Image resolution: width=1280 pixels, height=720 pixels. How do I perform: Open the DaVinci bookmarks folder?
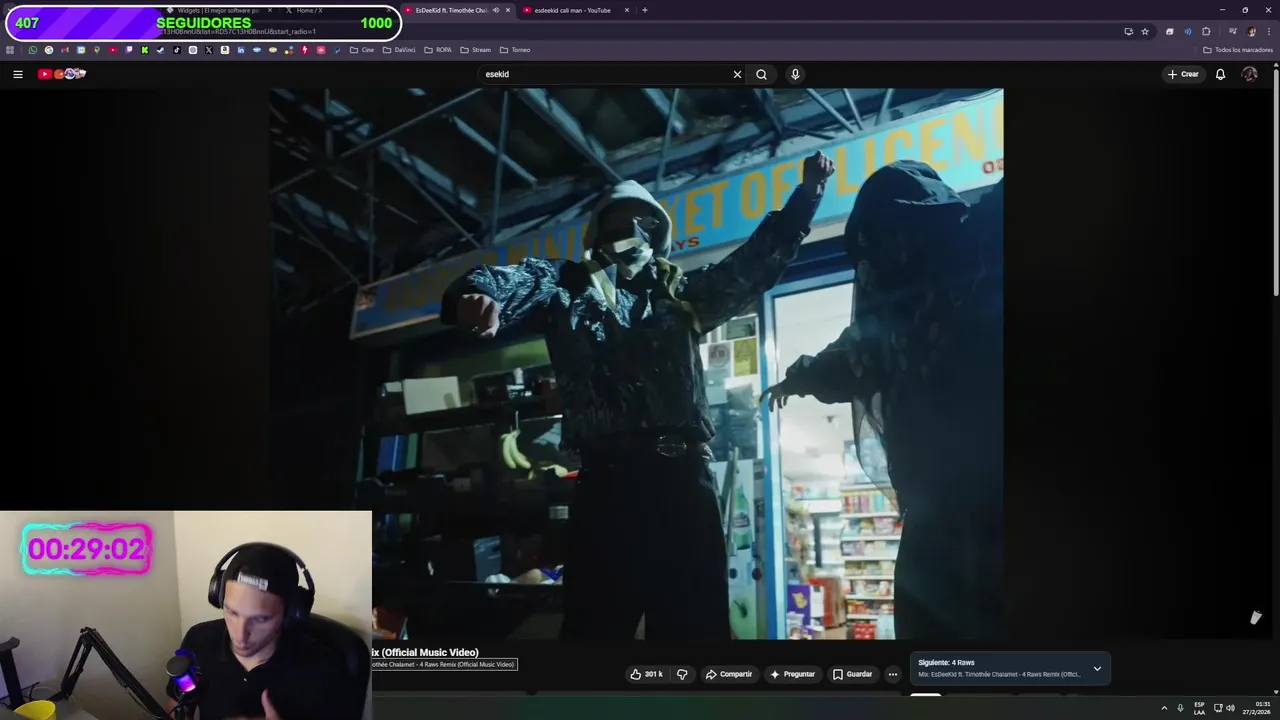click(399, 50)
